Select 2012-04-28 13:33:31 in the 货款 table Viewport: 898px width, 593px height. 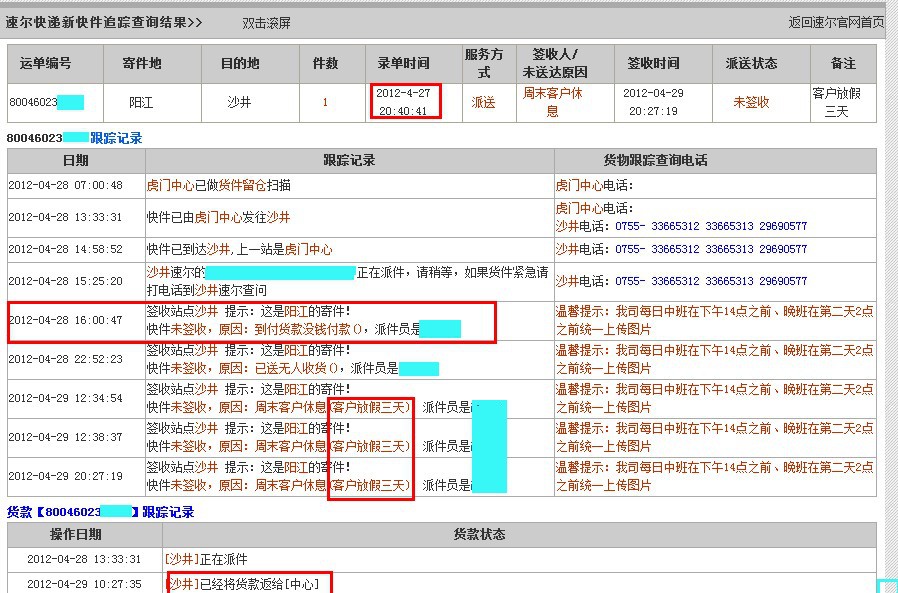(84, 559)
